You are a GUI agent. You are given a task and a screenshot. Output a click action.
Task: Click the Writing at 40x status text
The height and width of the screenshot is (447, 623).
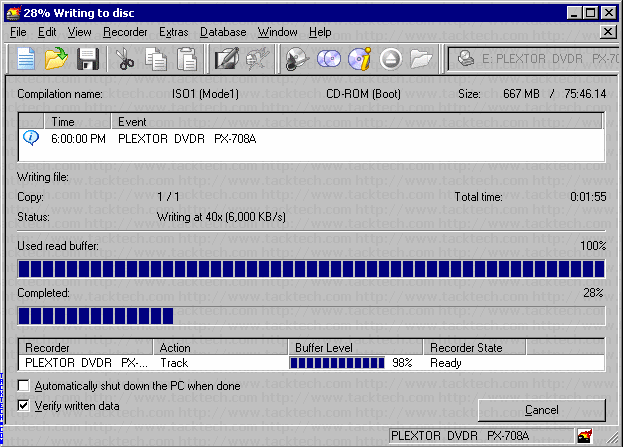click(x=221, y=217)
